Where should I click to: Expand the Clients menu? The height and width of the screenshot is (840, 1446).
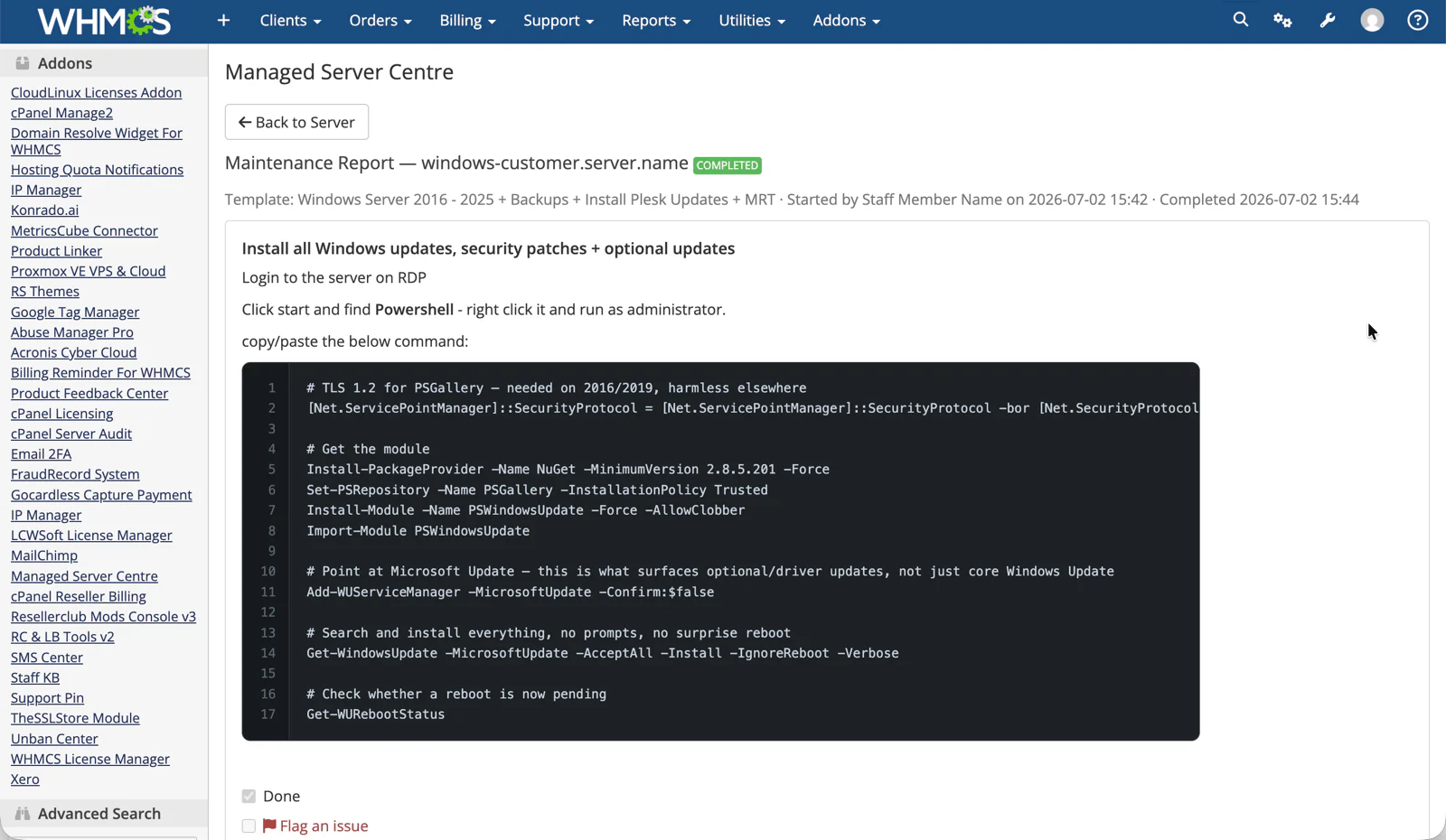point(290,21)
